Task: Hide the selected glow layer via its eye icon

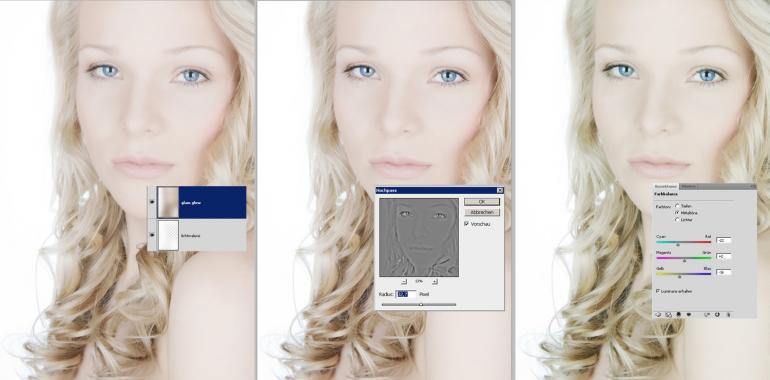Action: 152,202
